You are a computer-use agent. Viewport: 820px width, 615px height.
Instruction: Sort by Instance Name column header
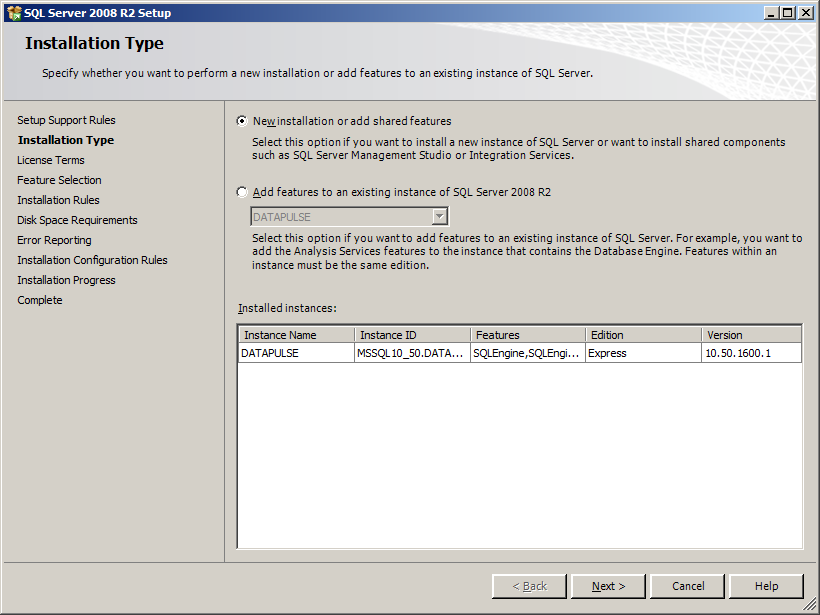(297, 335)
